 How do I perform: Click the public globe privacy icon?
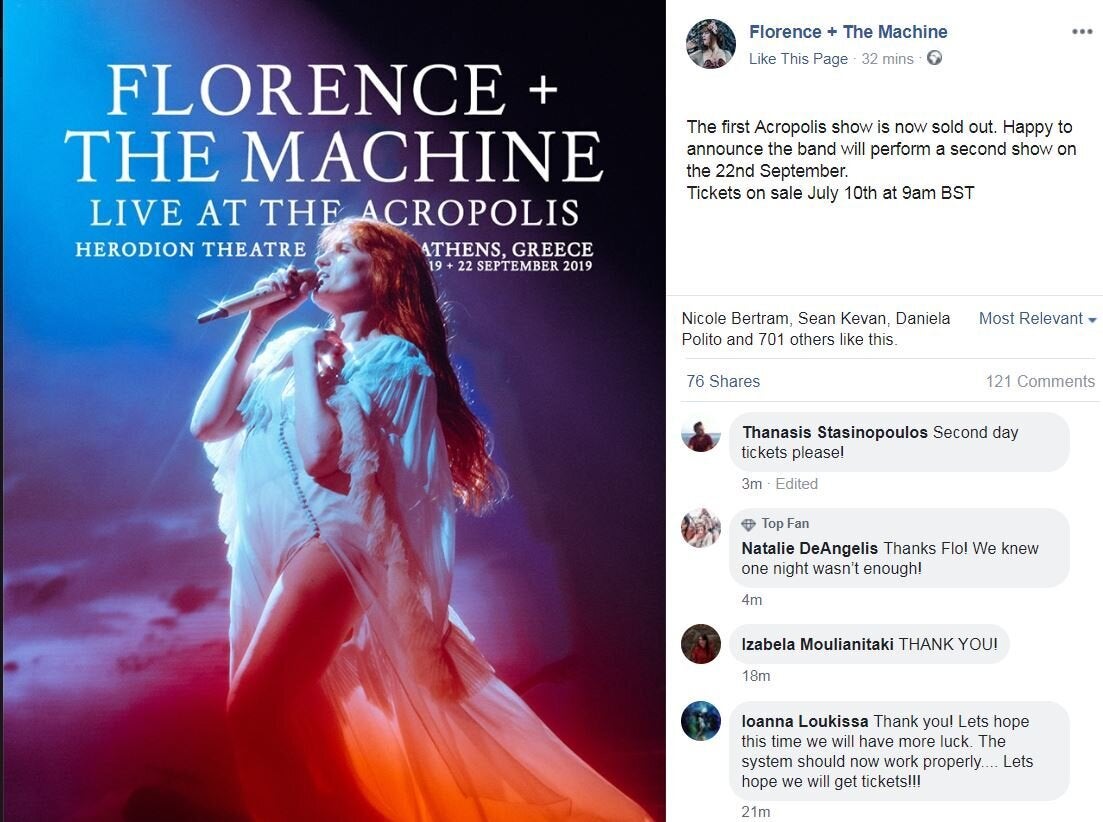click(x=934, y=58)
